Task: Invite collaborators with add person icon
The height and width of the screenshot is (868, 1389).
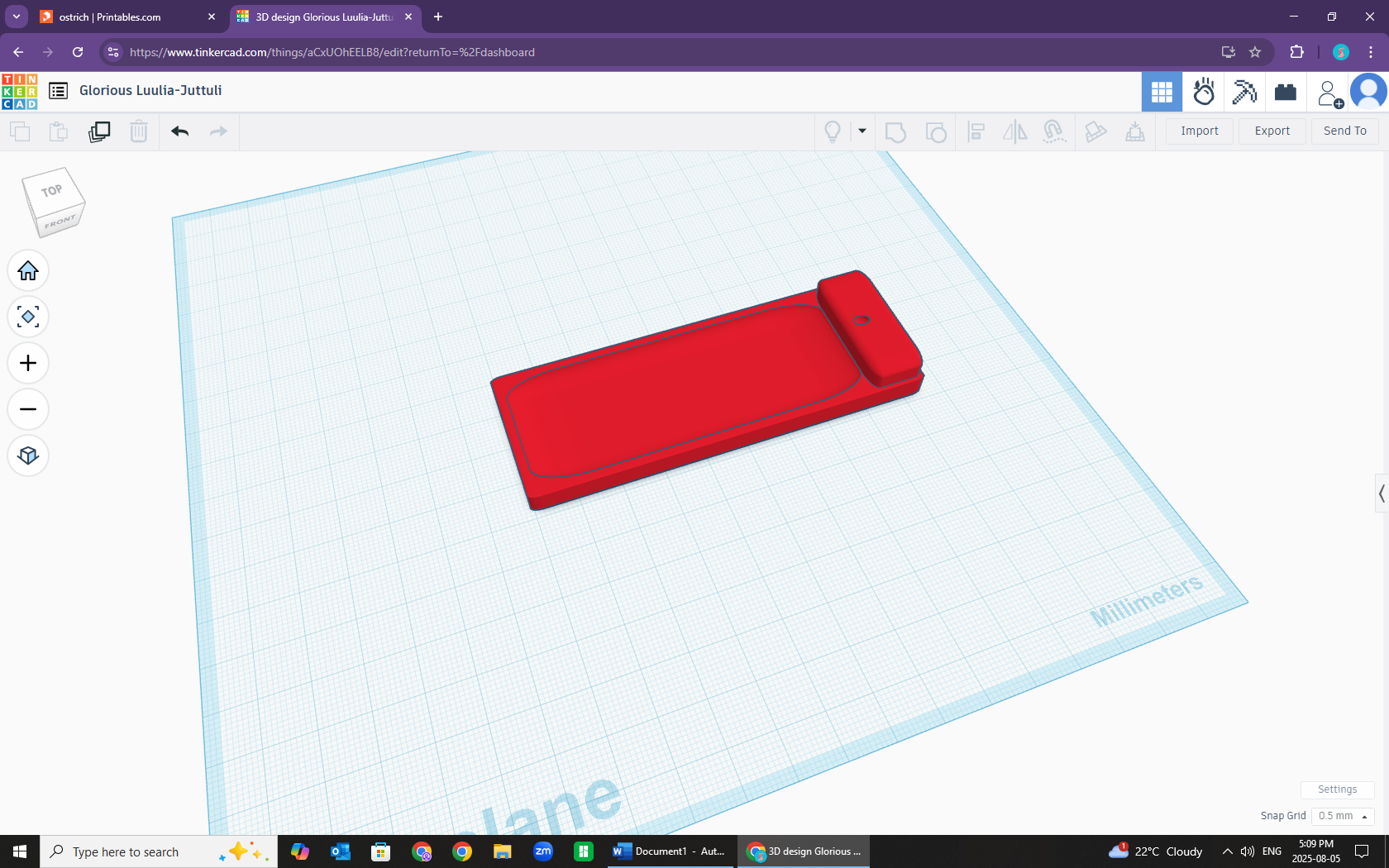Action: click(x=1329, y=93)
